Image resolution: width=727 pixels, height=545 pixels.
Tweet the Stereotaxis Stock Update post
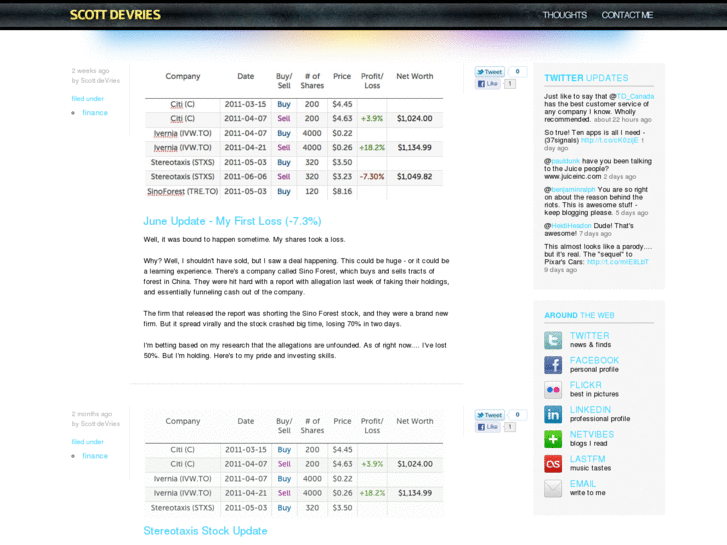489,415
